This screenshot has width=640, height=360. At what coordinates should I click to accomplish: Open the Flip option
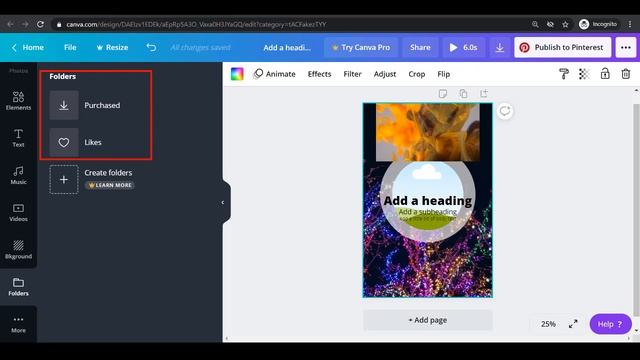click(x=444, y=74)
